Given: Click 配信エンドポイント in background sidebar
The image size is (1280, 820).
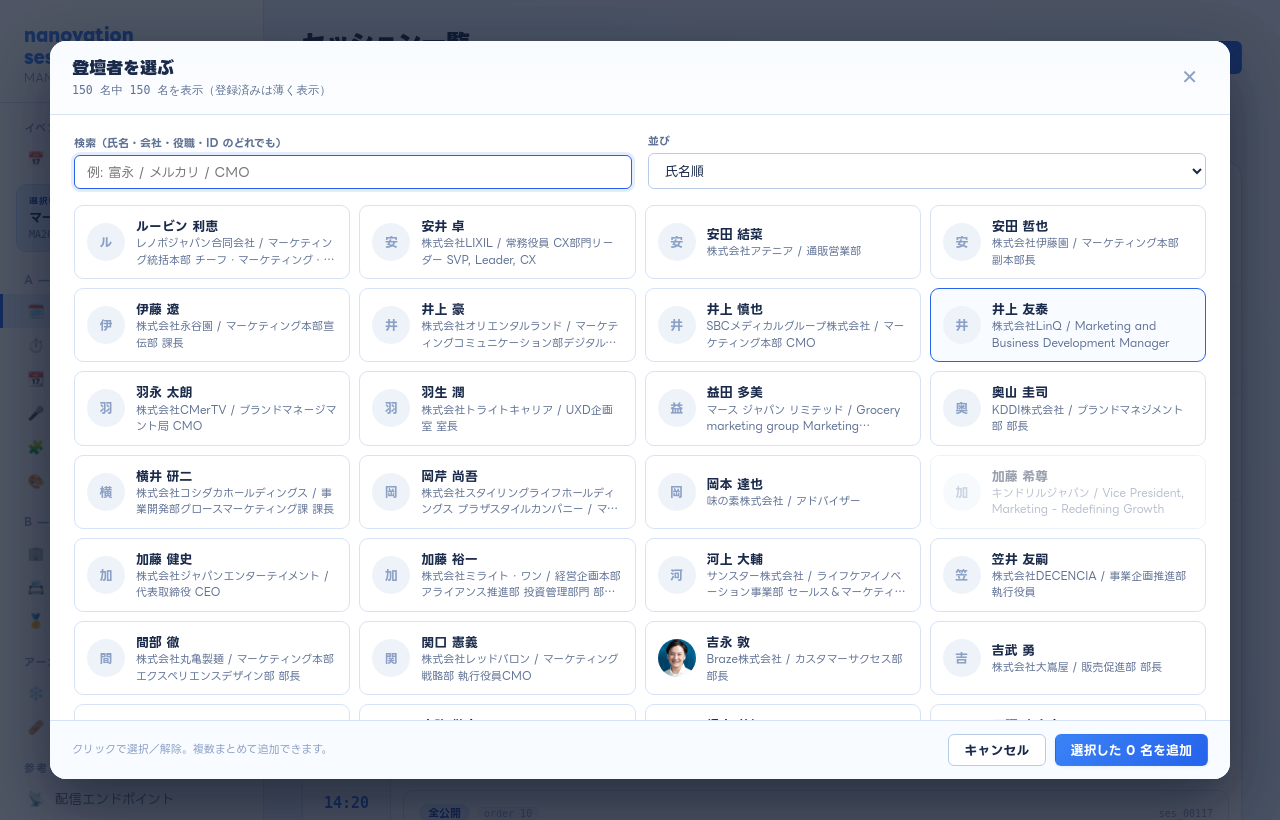Looking at the screenshot, I should click(x=115, y=799).
